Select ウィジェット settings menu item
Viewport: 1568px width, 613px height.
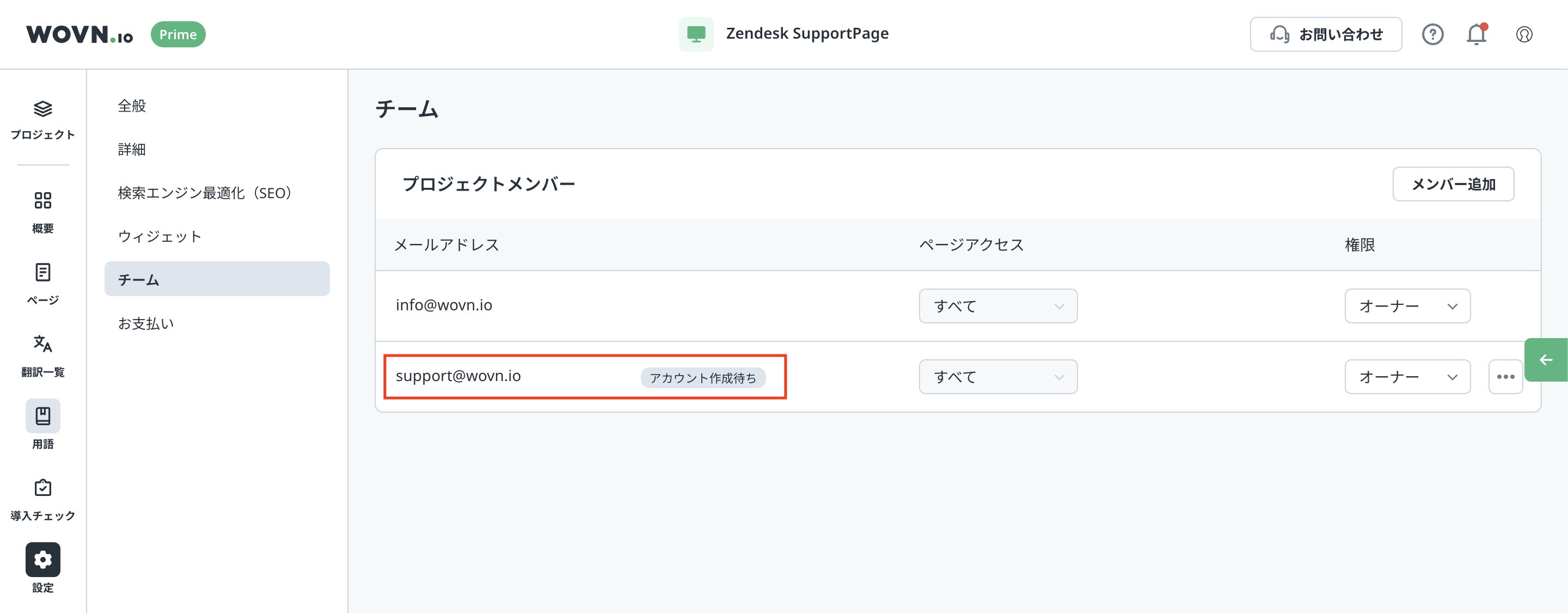(x=160, y=236)
